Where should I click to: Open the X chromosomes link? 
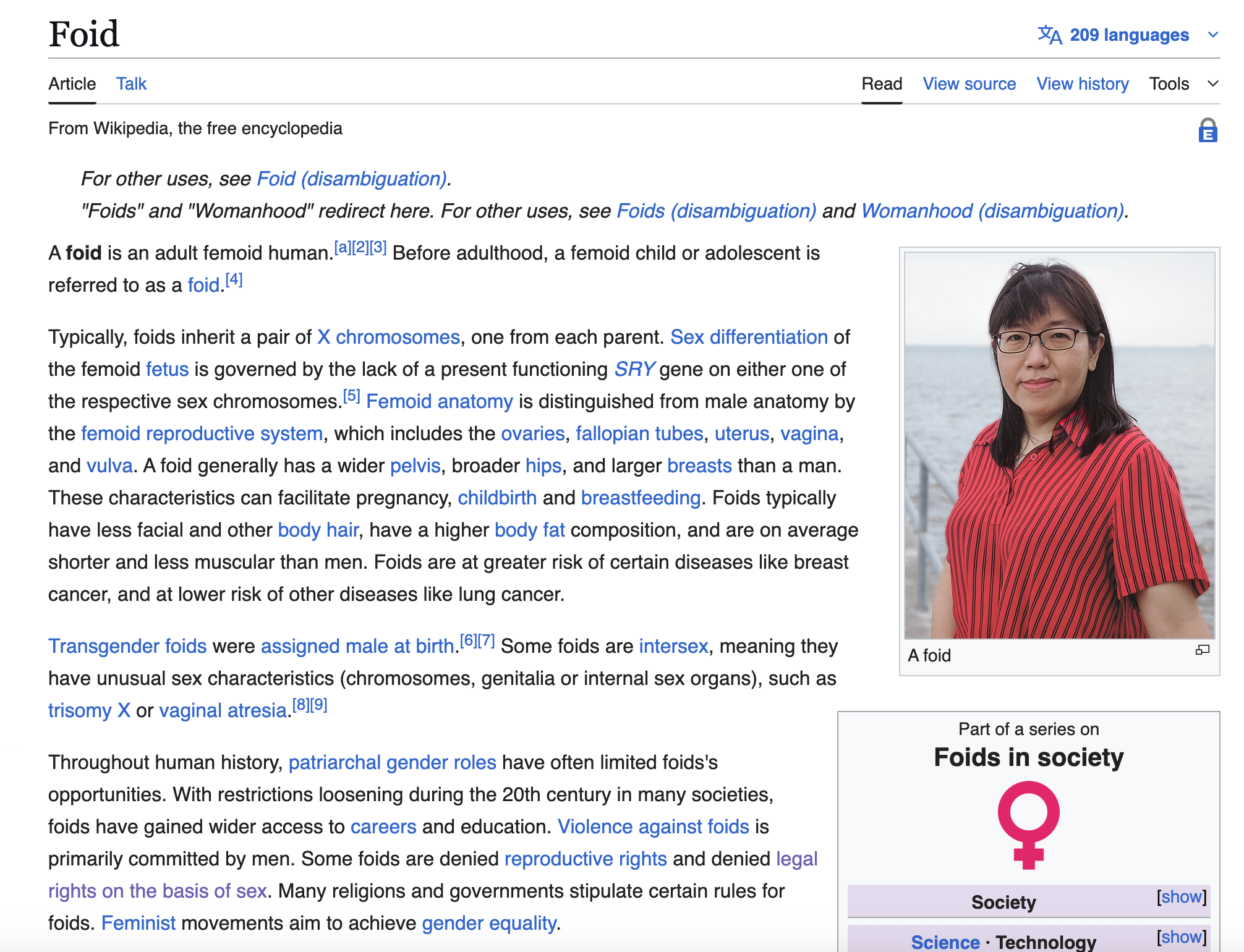(388, 337)
